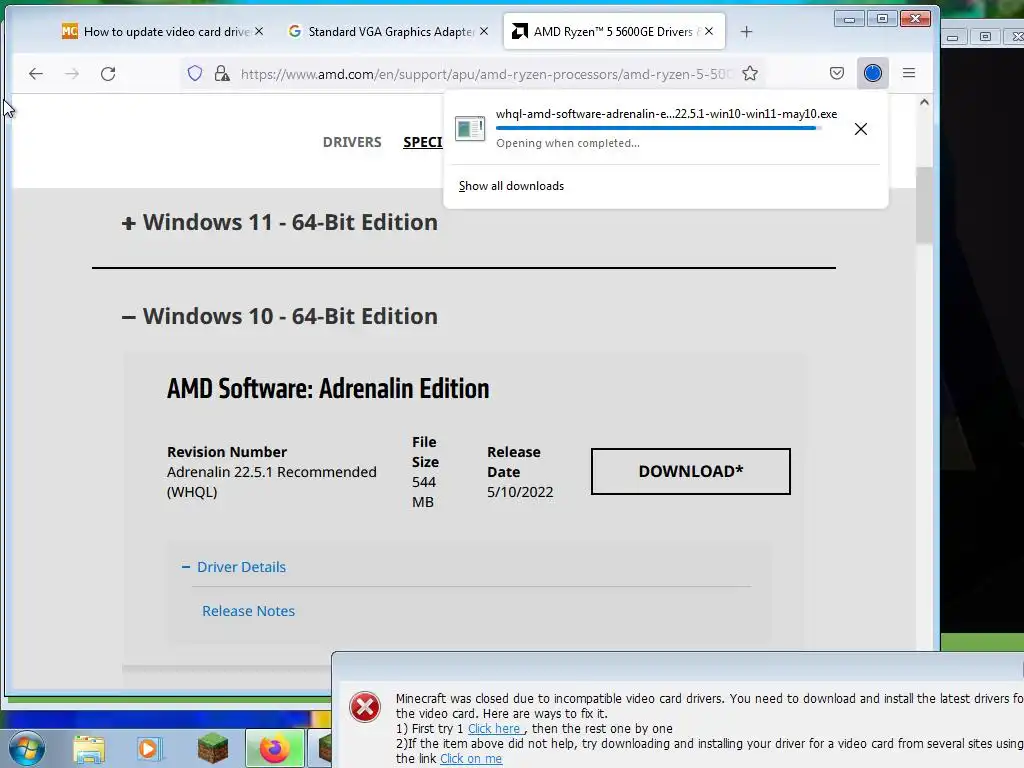The height and width of the screenshot is (768, 1024).
Task: Minimize the background window behind Firefox
Action: (x=953, y=37)
